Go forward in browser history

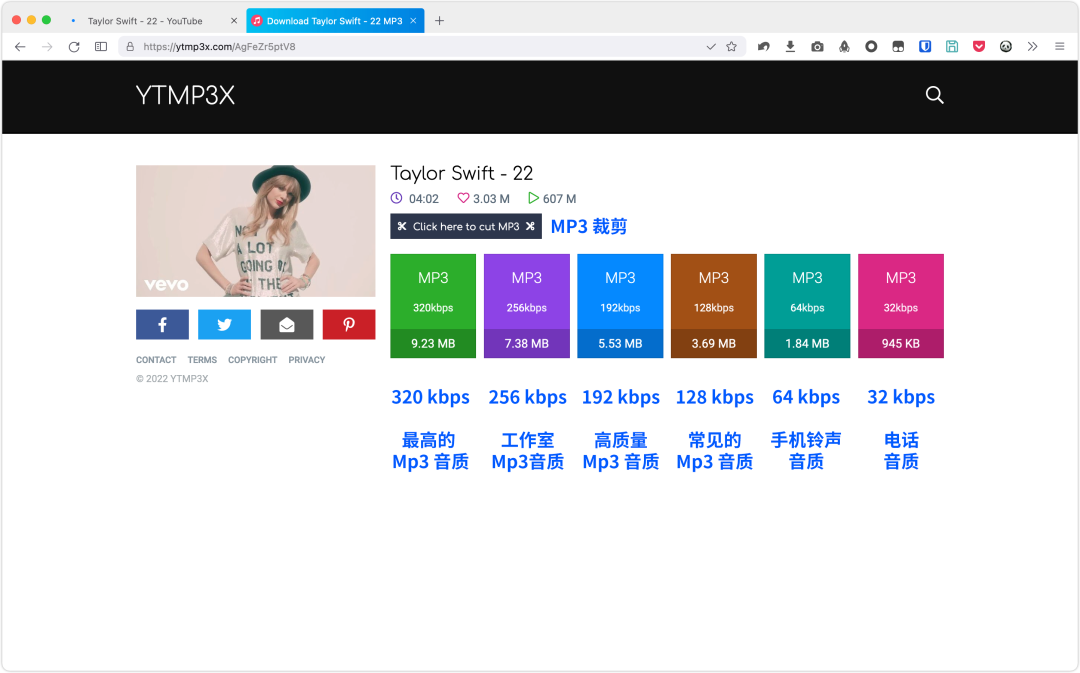click(x=47, y=47)
